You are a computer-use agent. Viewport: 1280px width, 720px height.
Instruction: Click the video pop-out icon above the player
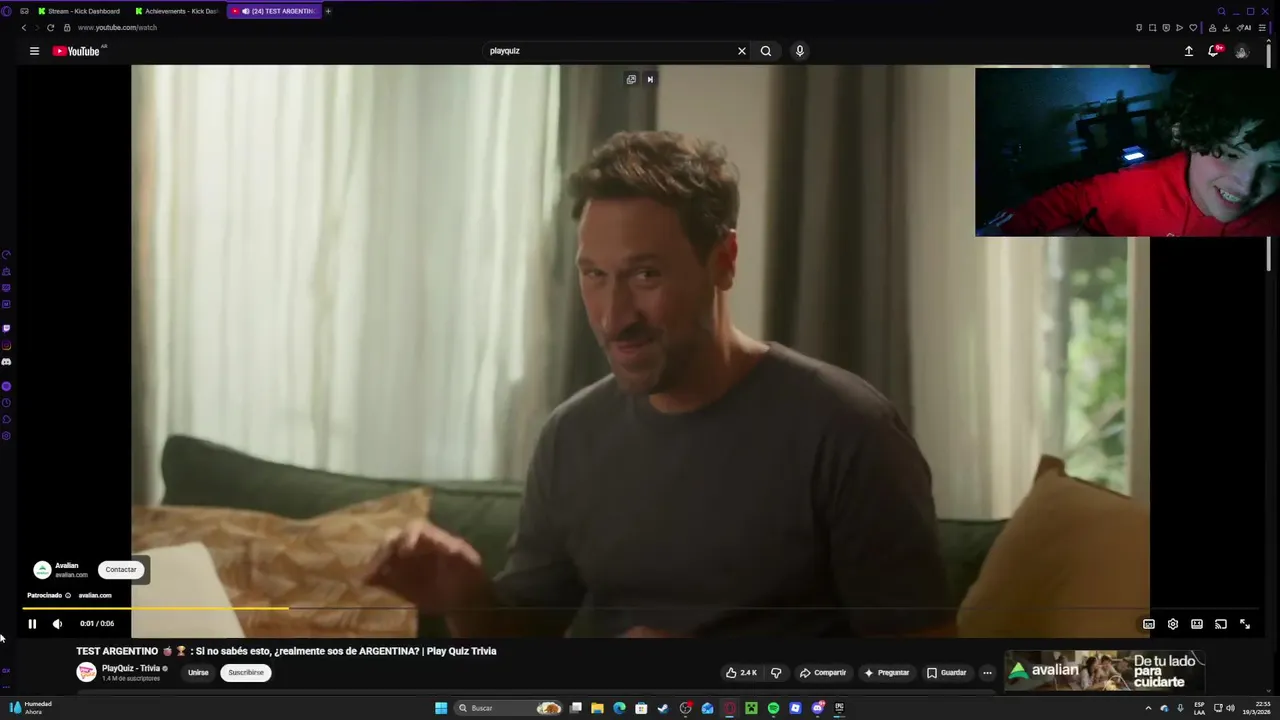pyautogui.click(x=631, y=79)
